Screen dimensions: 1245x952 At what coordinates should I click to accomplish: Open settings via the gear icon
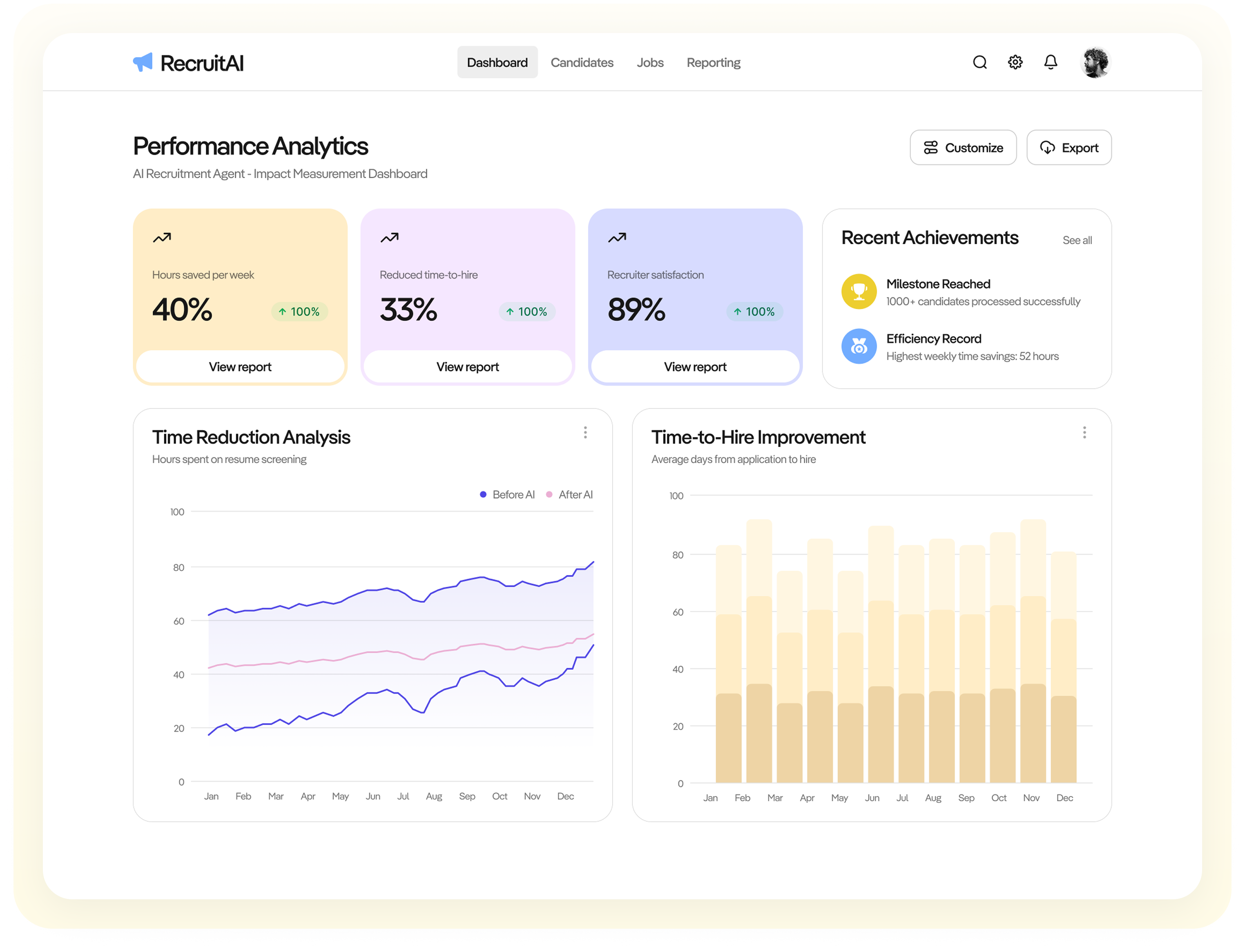coord(1015,62)
